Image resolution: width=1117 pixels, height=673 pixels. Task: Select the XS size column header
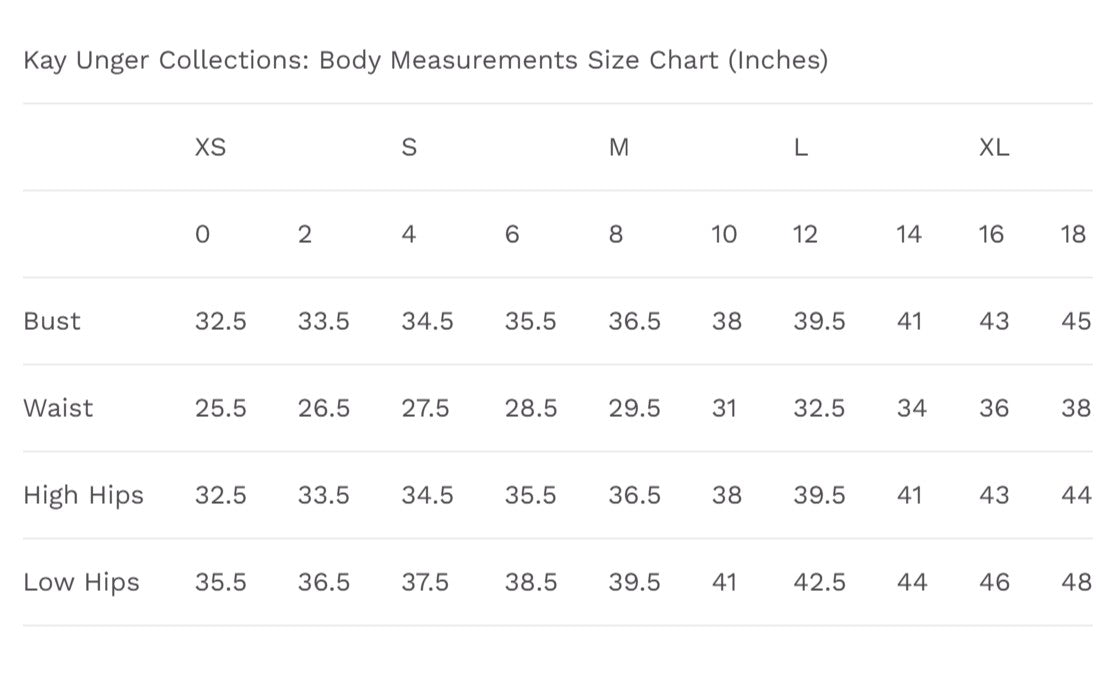click(210, 148)
